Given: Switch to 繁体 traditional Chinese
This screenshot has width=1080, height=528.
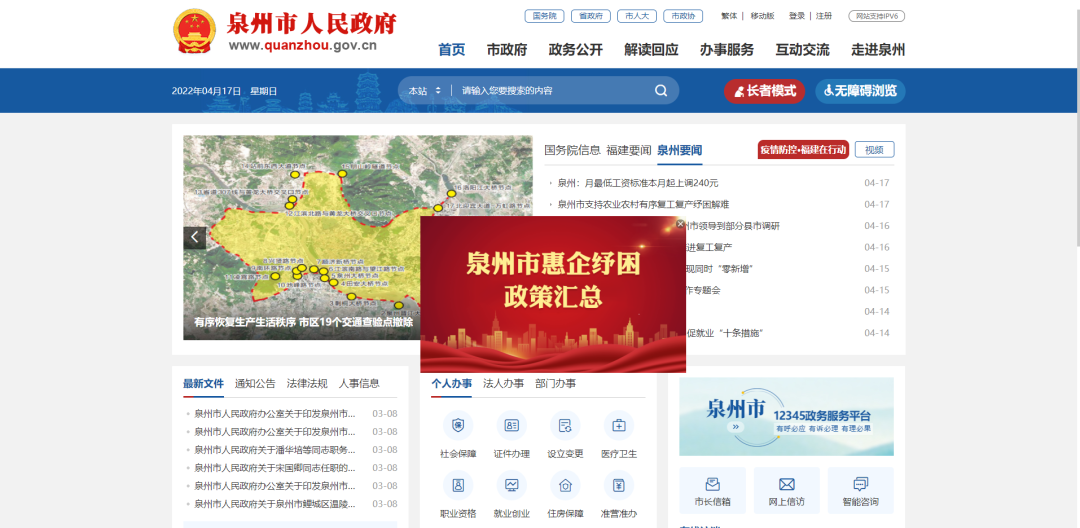Looking at the screenshot, I should tap(729, 16).
